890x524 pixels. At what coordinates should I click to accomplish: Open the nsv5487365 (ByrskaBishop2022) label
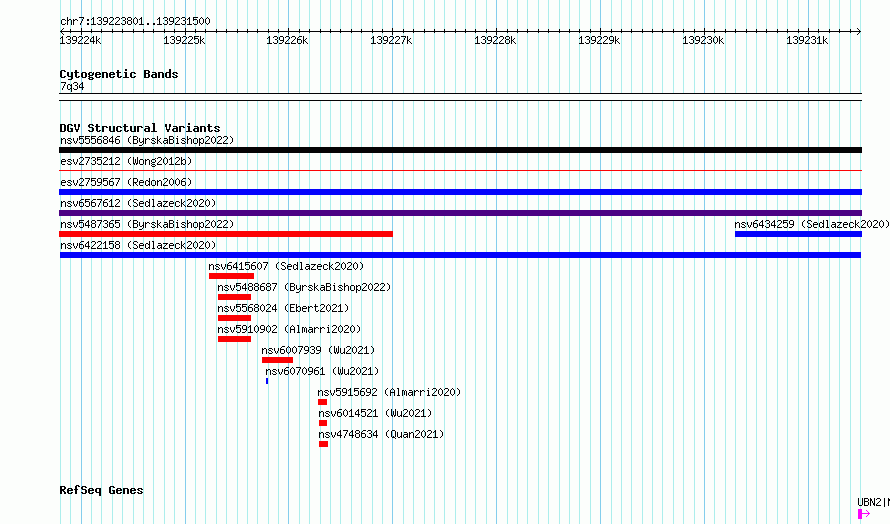[x=147, y=224]
